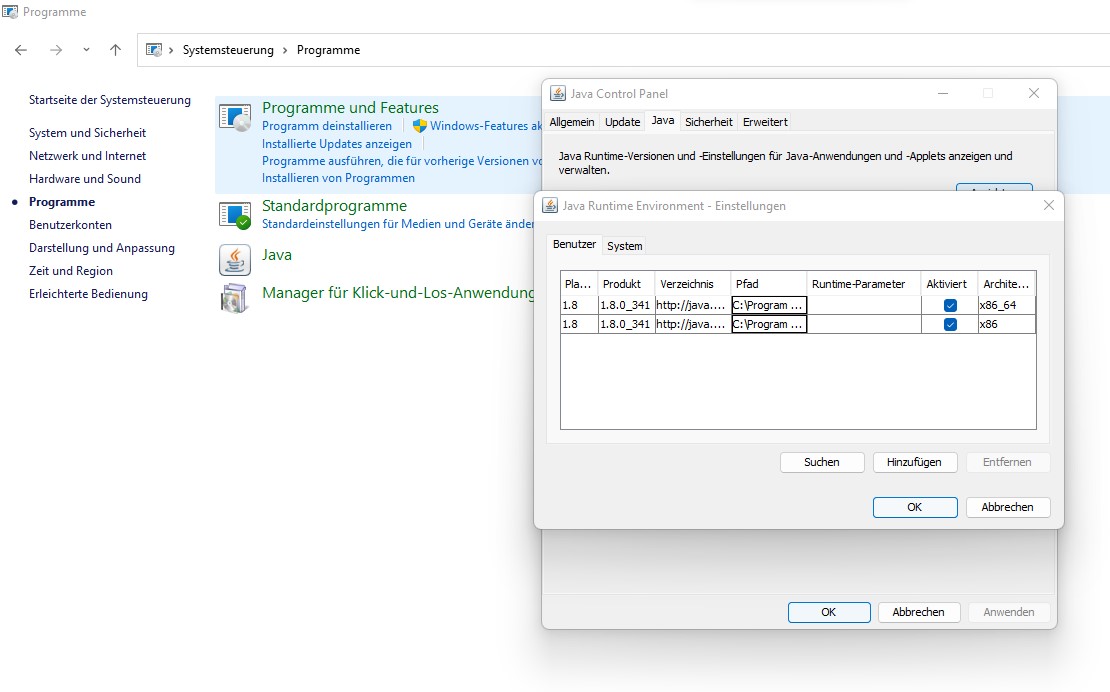The image size is (1110, 692).
Task: Open the Sicherheit tab
Action: click(x=708, y=122)
